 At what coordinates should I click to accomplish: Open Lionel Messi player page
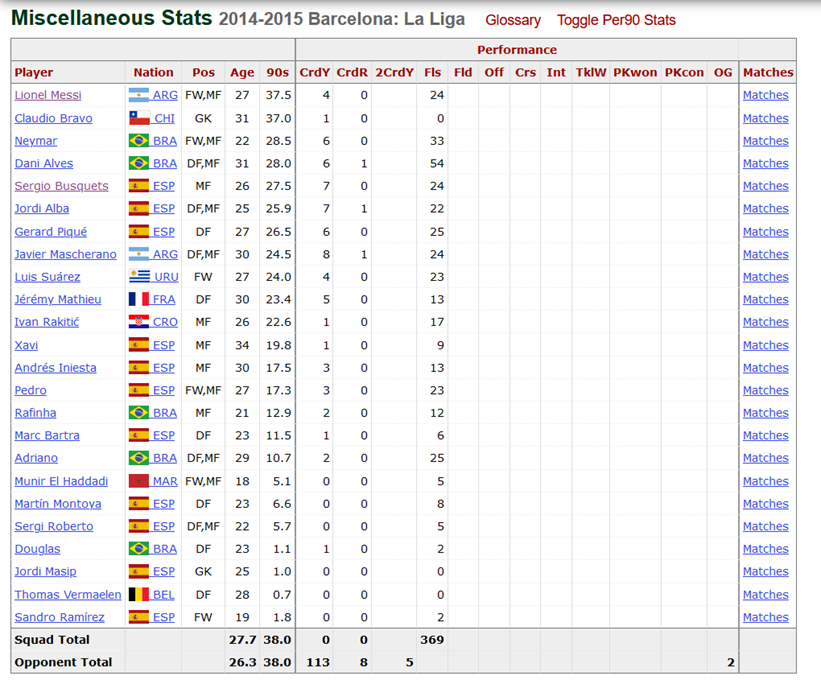coord(48,95)
